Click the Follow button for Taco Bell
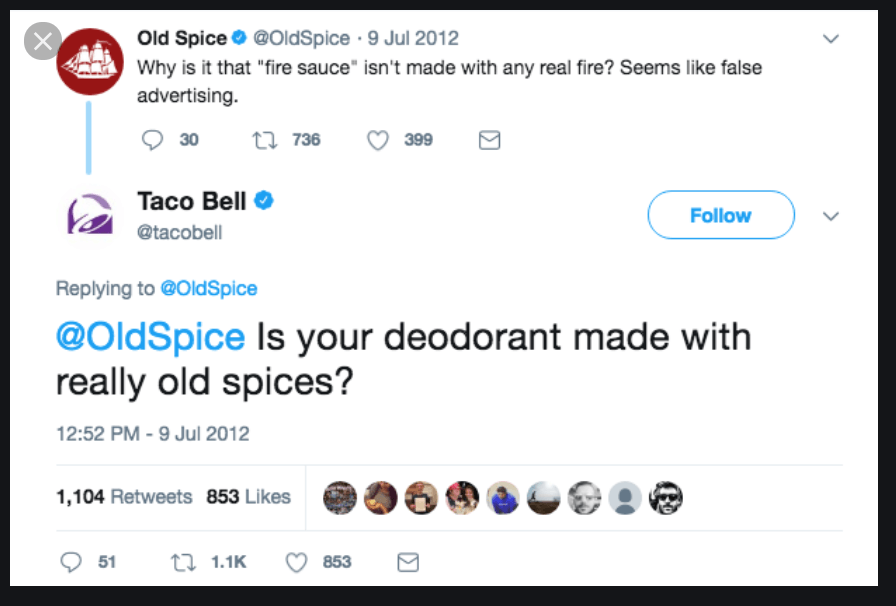896x606 pixels. coord(721,214)
